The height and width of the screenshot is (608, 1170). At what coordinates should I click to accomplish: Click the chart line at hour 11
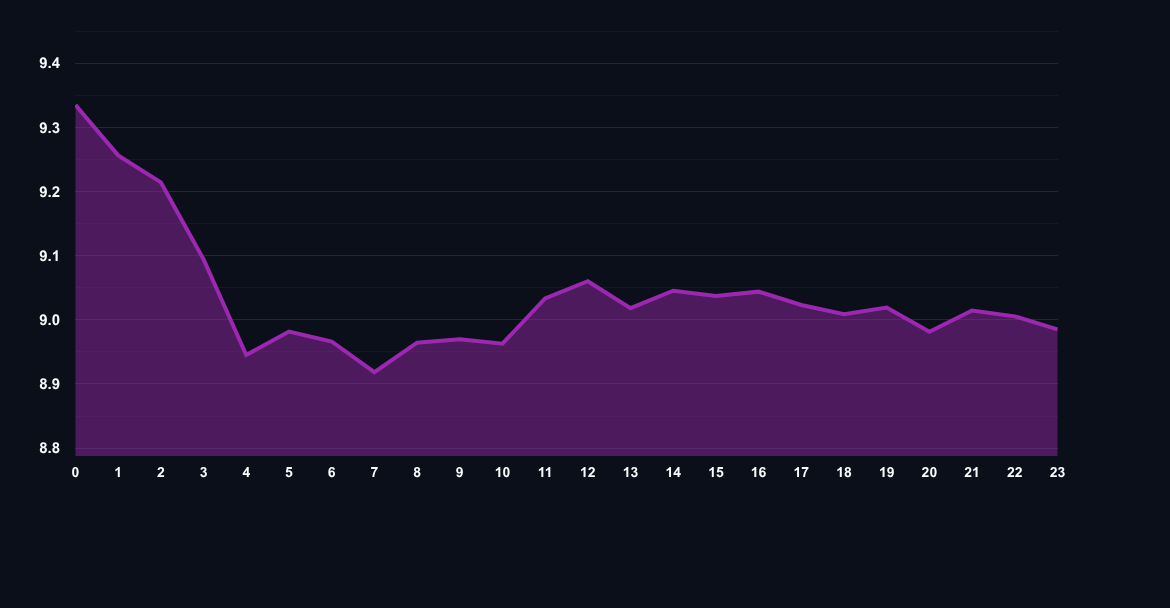click(x=544, y=297)
